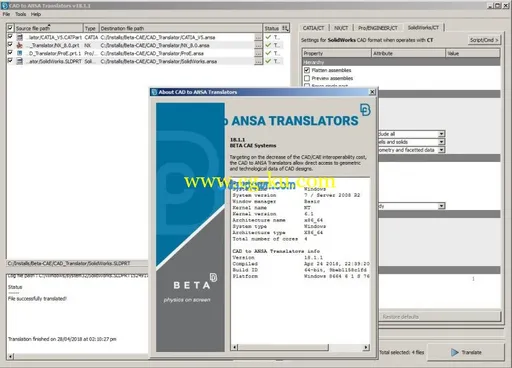Open the Tools menu
The height and width of the screenshot is (368, 512).
coord(21,14)
